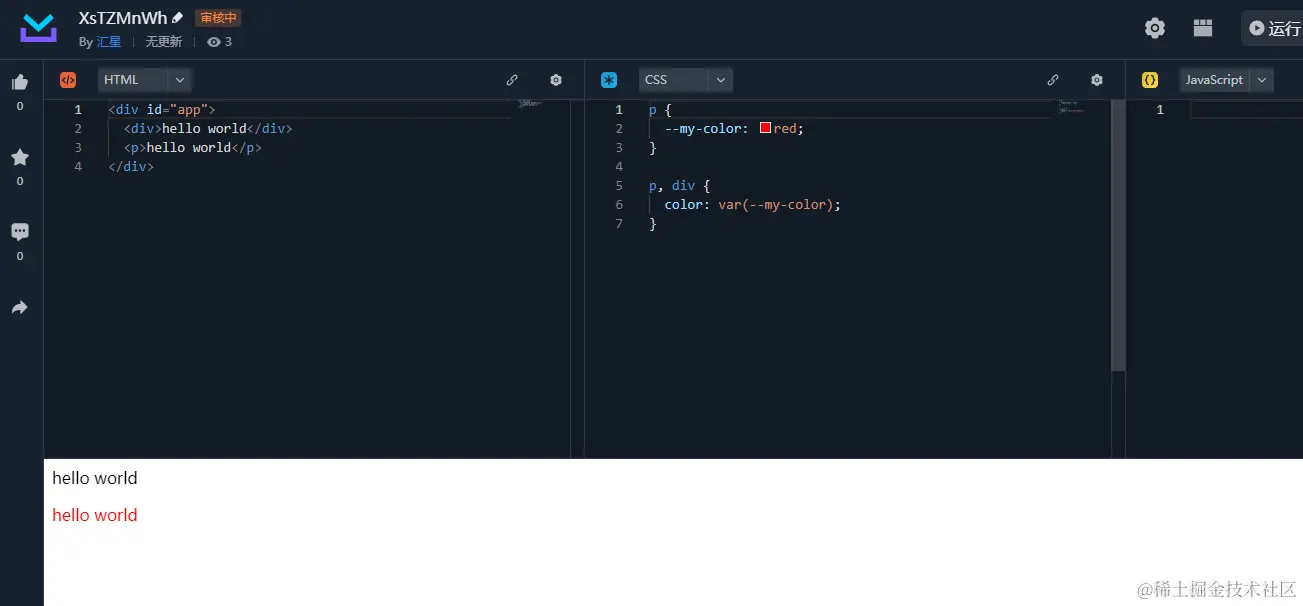This screenshot has width=1303, height=606.
Task: Click HTML line with '<p>hello world</p>'
Action: pyautogui.click(x=193, y=147)
